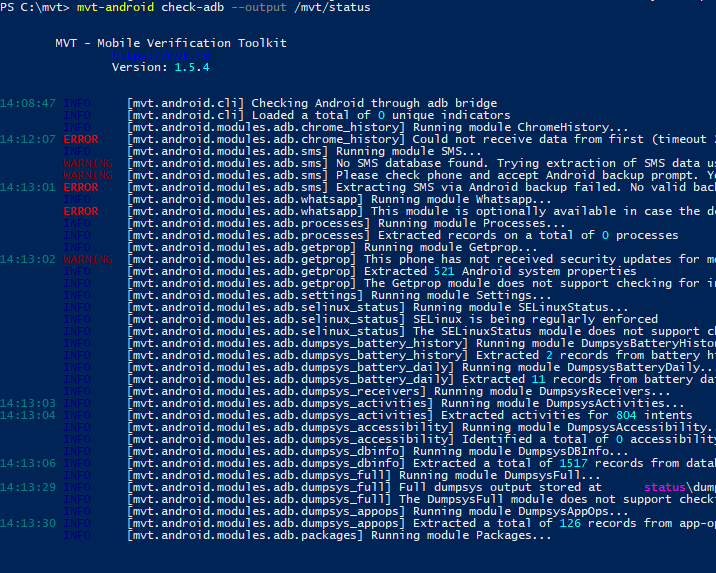
Task: Click the ERROR label on the whatsapp line
Action: [81, 211]
